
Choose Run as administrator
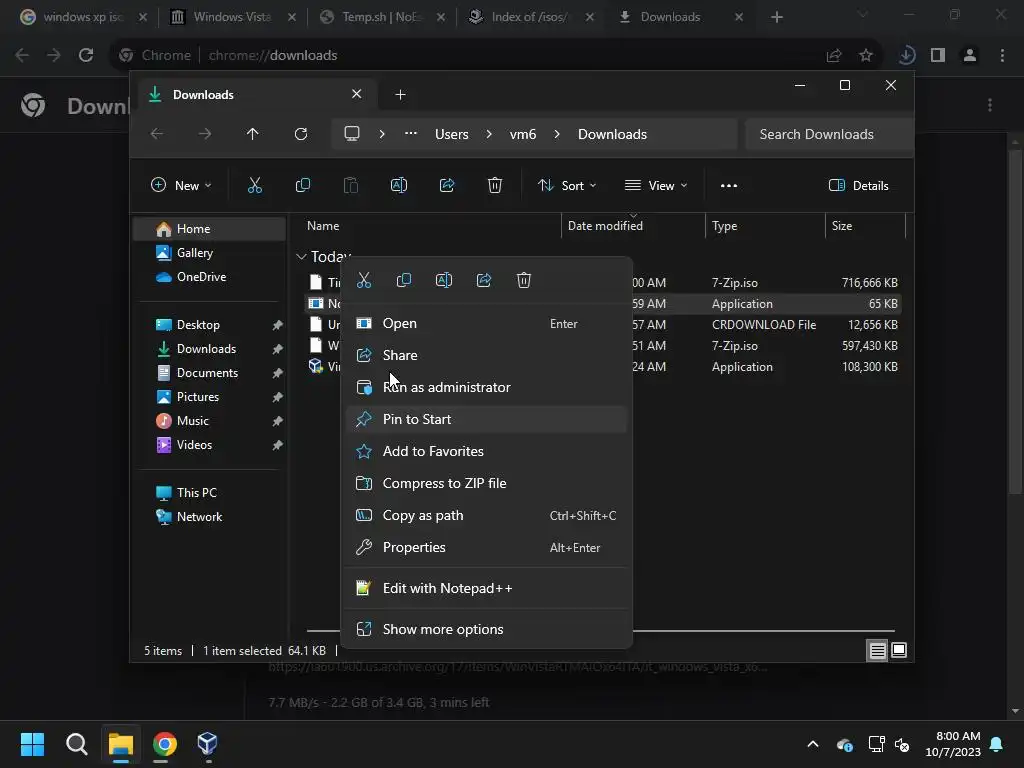point(487,387)
